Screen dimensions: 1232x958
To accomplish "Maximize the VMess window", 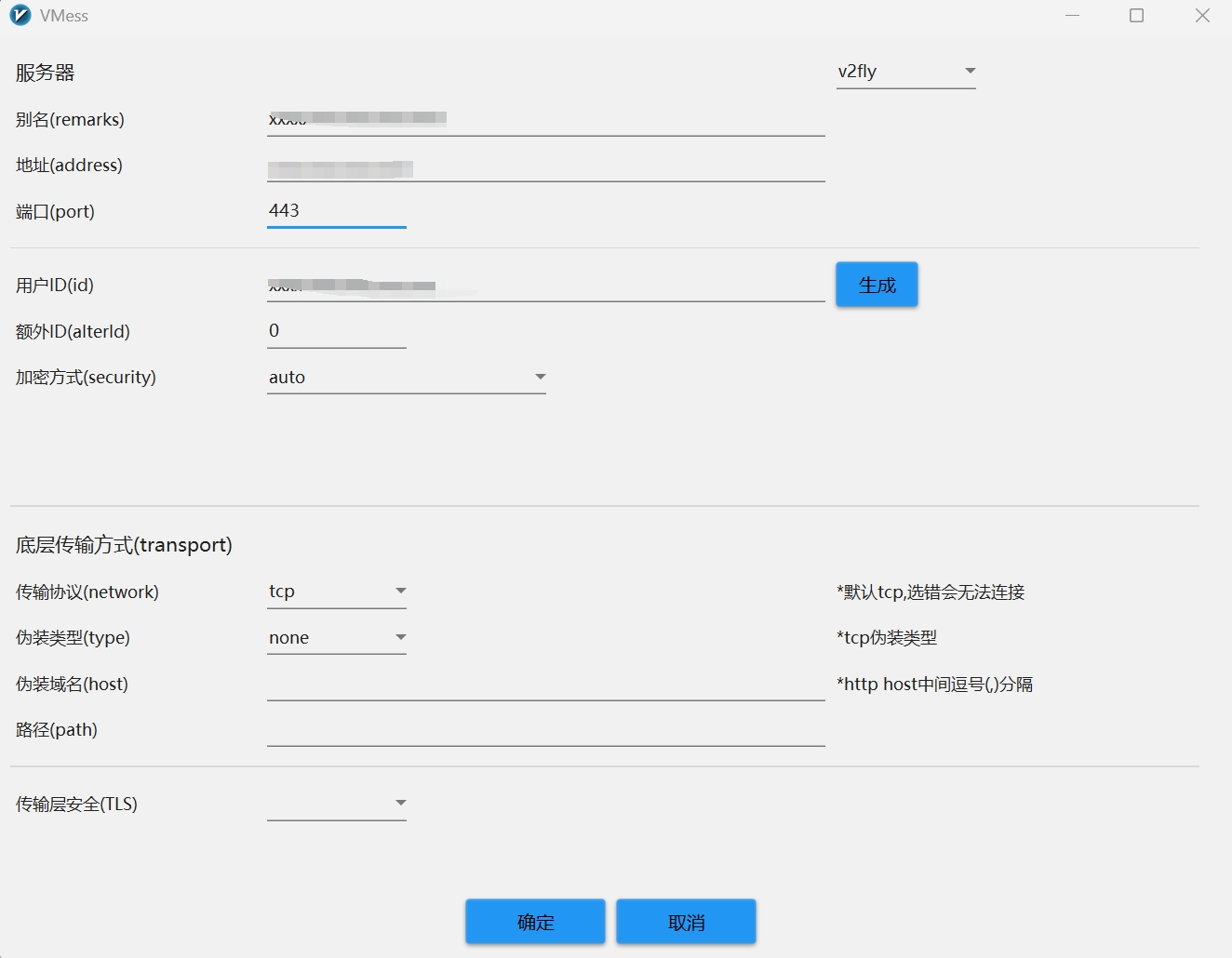I will click(x=1136, y=16).
